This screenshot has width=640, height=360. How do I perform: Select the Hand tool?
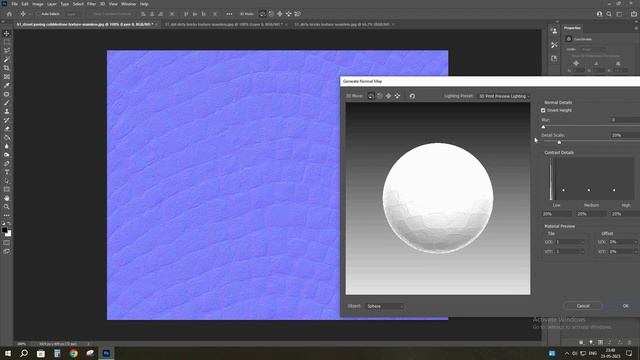pos(7,198)
